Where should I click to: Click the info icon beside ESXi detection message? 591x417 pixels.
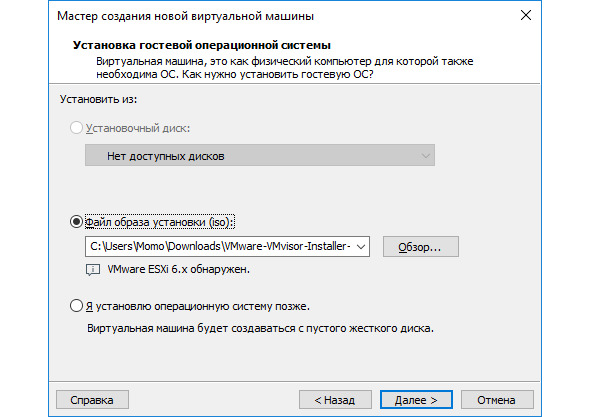tap(93, 270)
